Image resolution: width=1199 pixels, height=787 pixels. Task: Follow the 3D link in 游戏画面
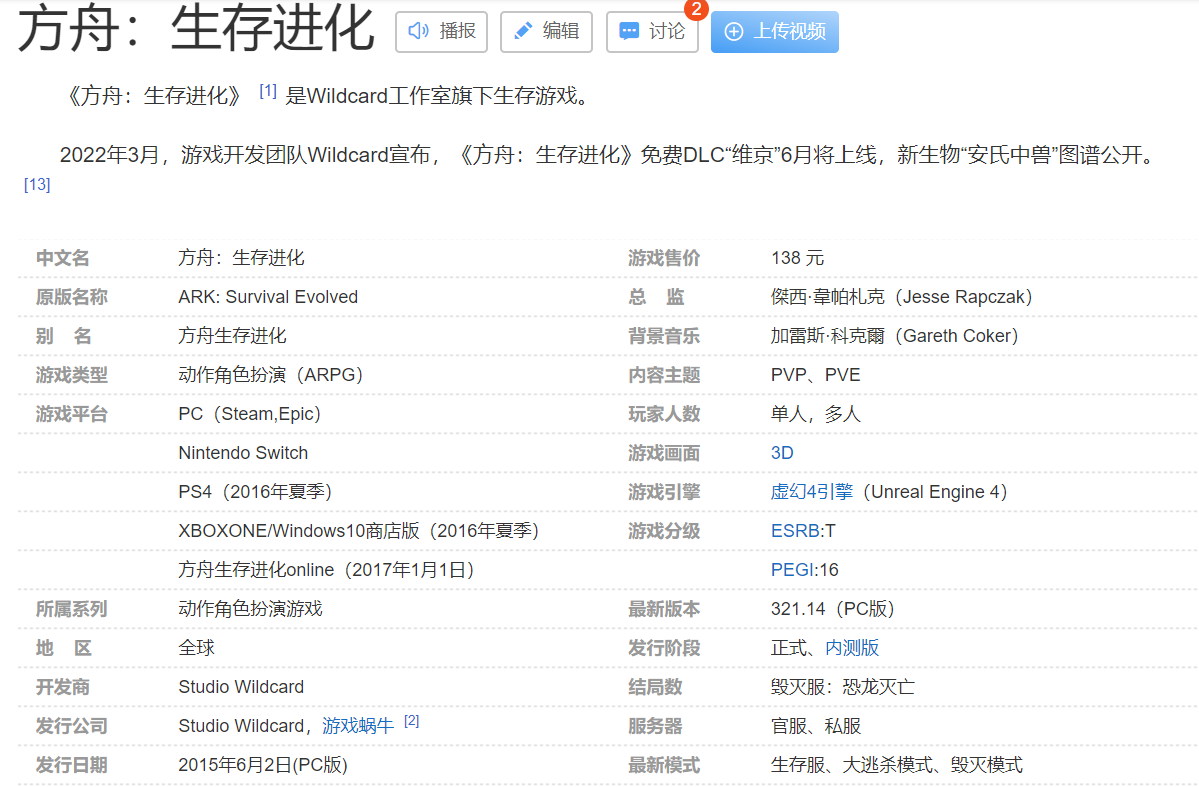click(x=782, y=453)
